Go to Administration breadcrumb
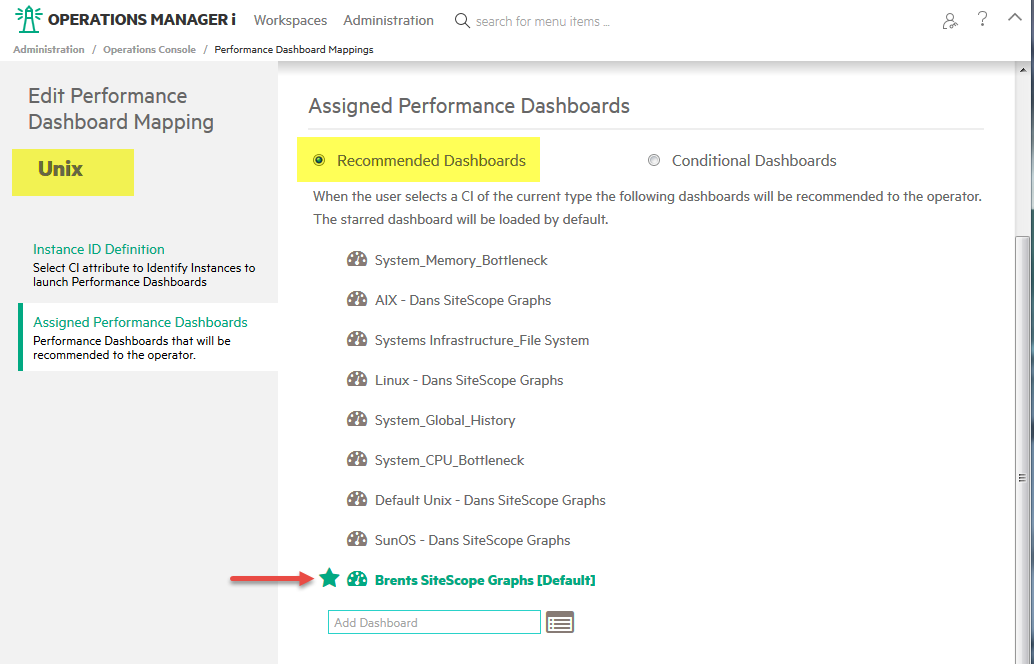1034x664 pixels. [x=49, y=49]
